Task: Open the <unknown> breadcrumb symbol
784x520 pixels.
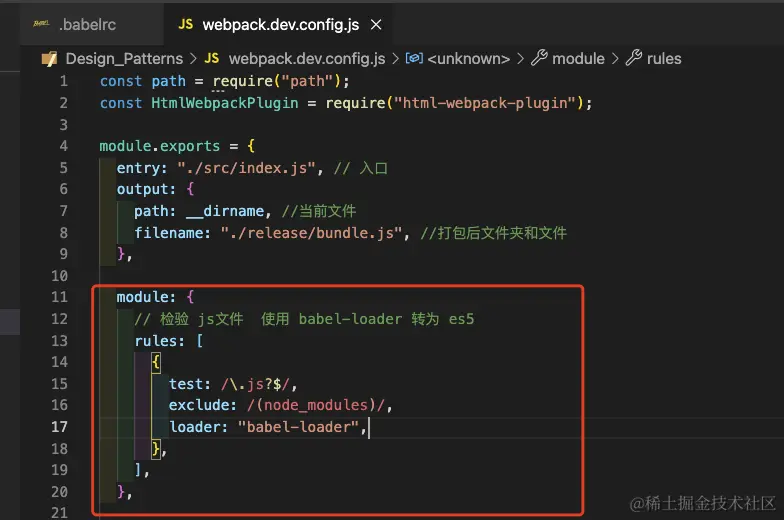Action: [x=468, y=58]
